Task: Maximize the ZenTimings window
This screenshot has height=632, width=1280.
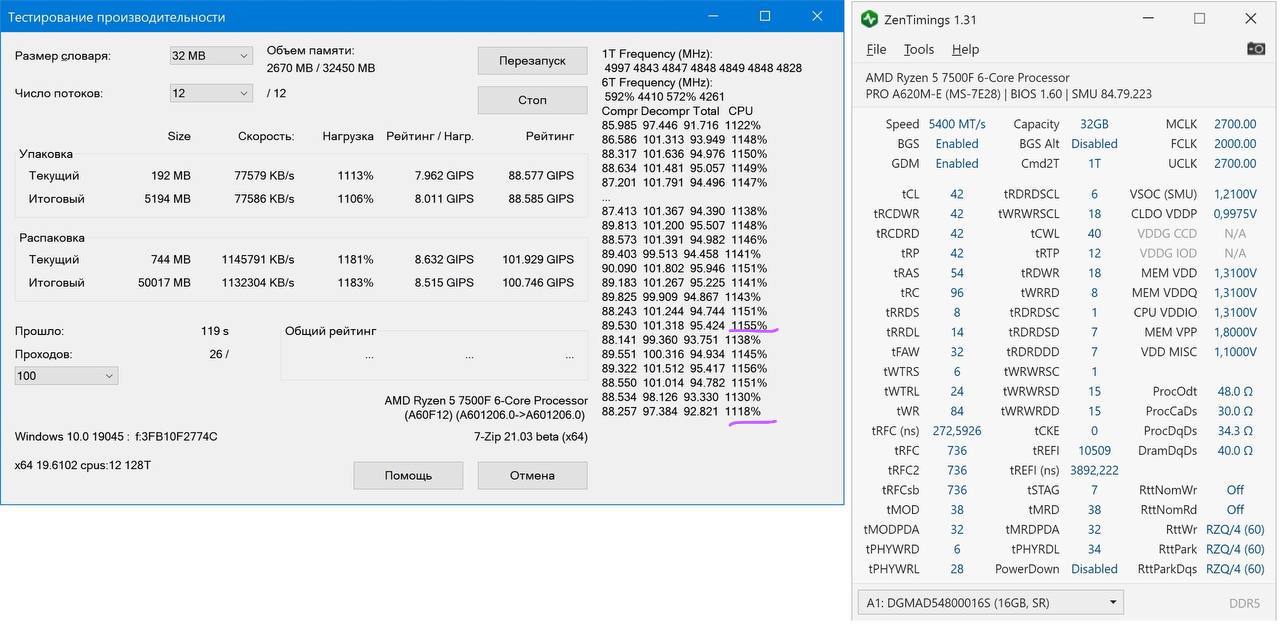Action: coord(1200,19)
